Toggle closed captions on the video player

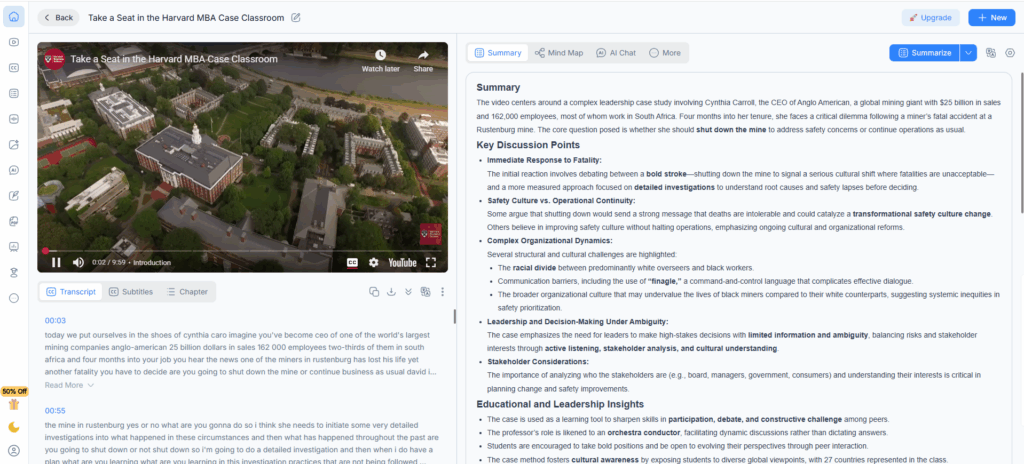[x=352, y=262]
